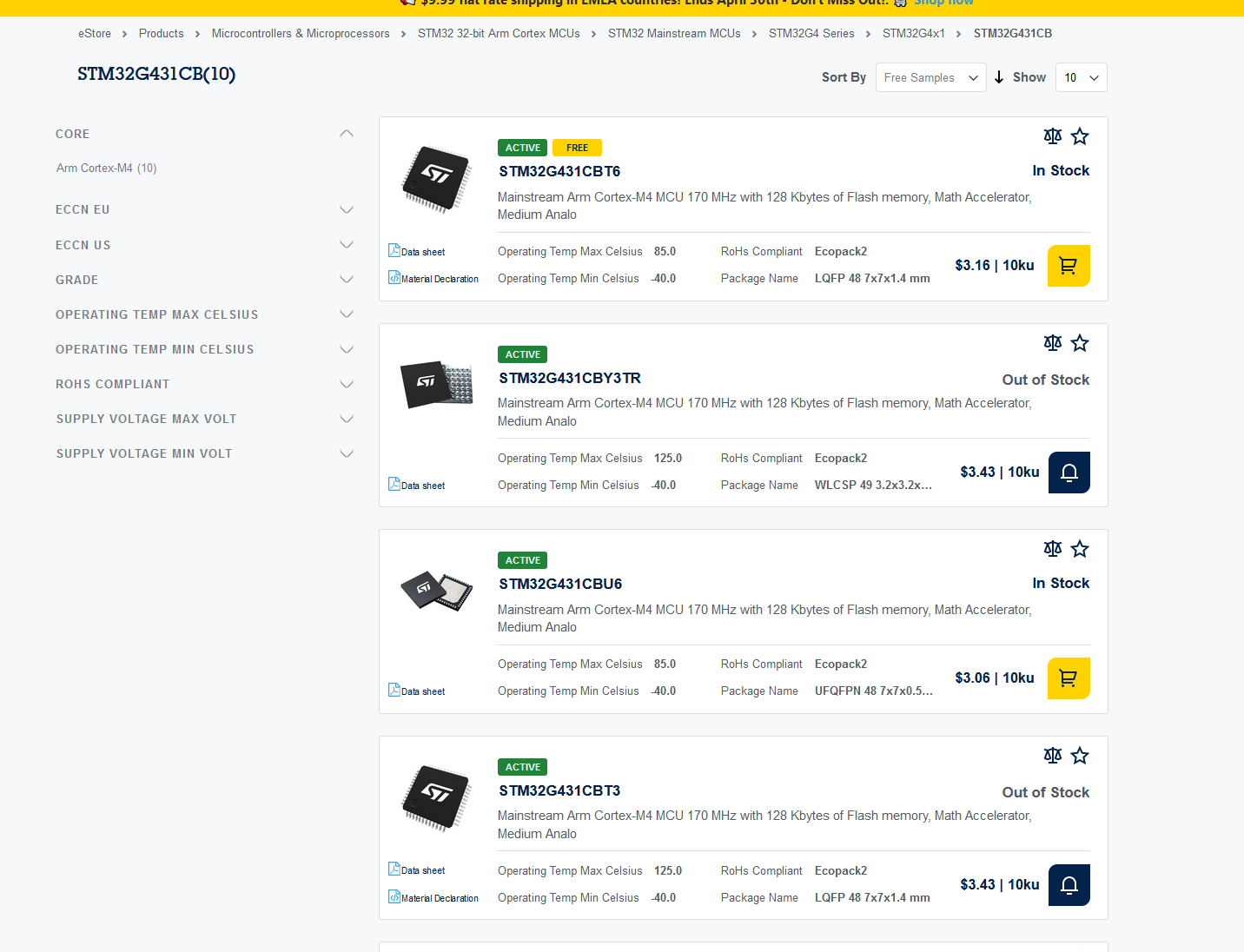Open the STM32G431CBU6 data sheet
The height and width of the screenshot is (952, 1244).
click(x=417, y=691)
